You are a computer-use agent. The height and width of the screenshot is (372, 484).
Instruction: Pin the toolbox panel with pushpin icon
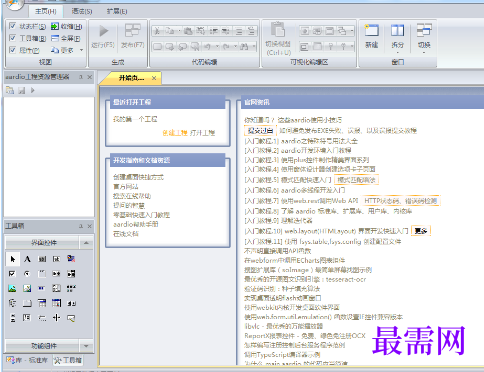[x=81, y=226]
